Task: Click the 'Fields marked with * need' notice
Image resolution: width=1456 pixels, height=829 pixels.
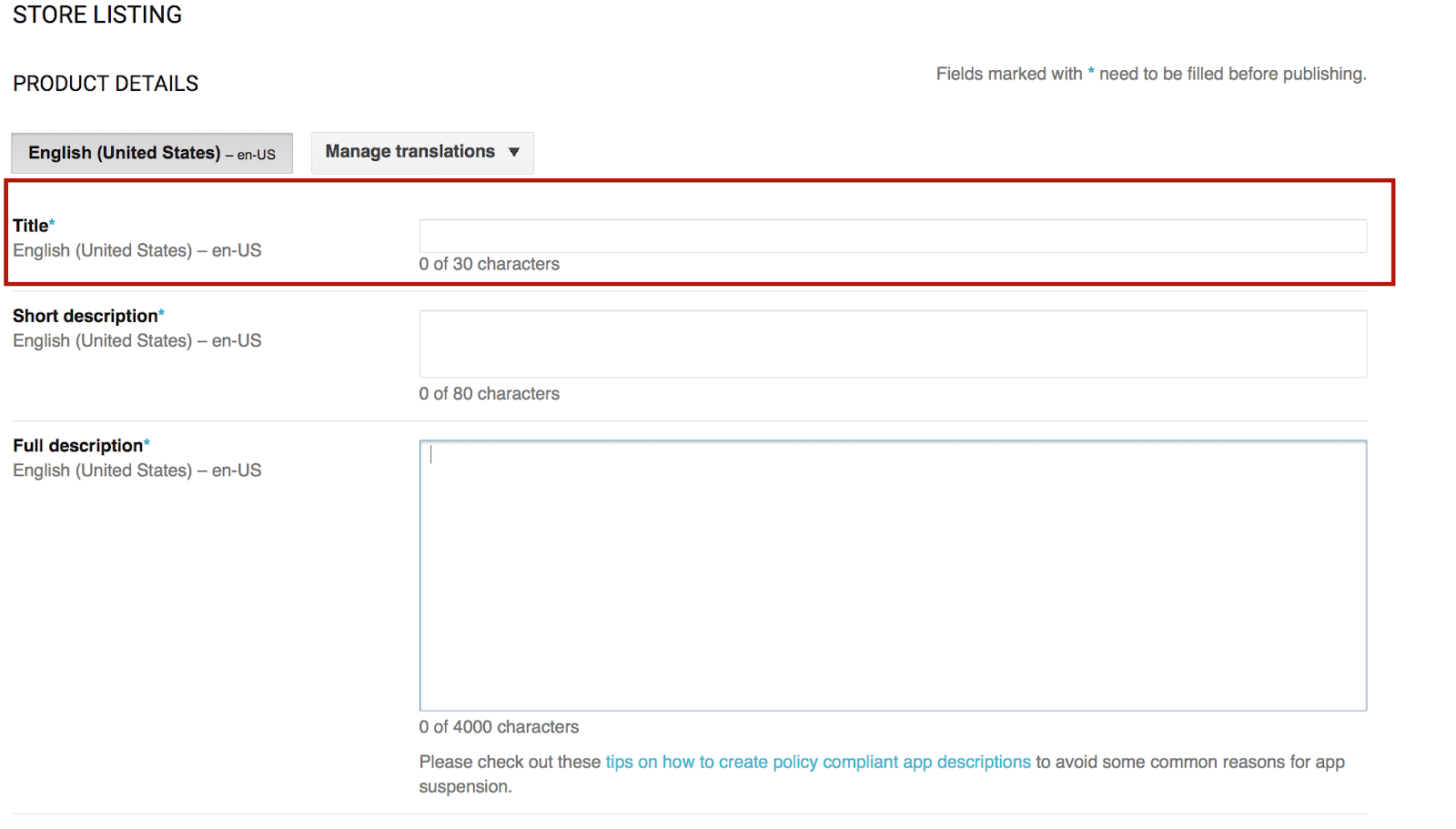Action: pyautogui.click(x=1151, y=74)
